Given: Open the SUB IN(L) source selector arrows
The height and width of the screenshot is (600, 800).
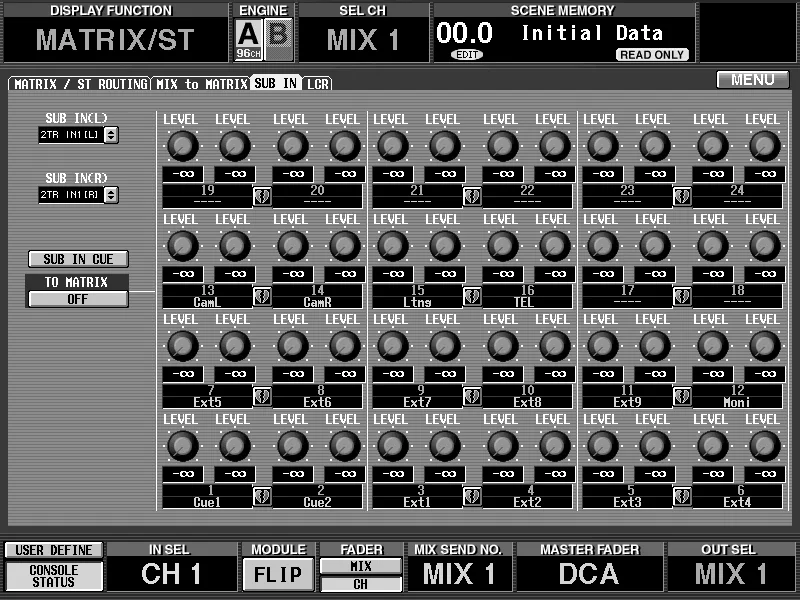Looking at the screenshot, I should [111, 135].
